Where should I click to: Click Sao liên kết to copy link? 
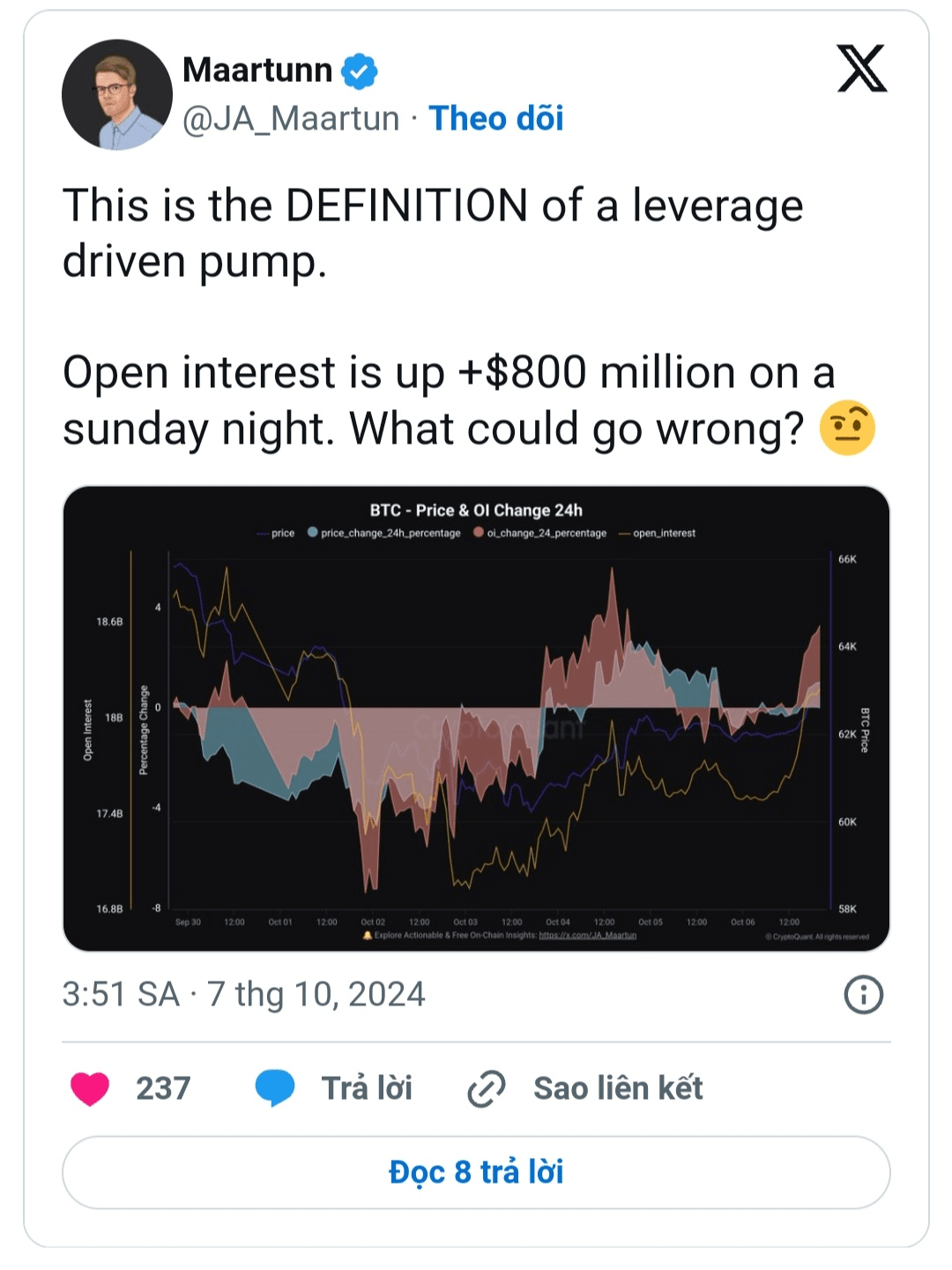618,1088
